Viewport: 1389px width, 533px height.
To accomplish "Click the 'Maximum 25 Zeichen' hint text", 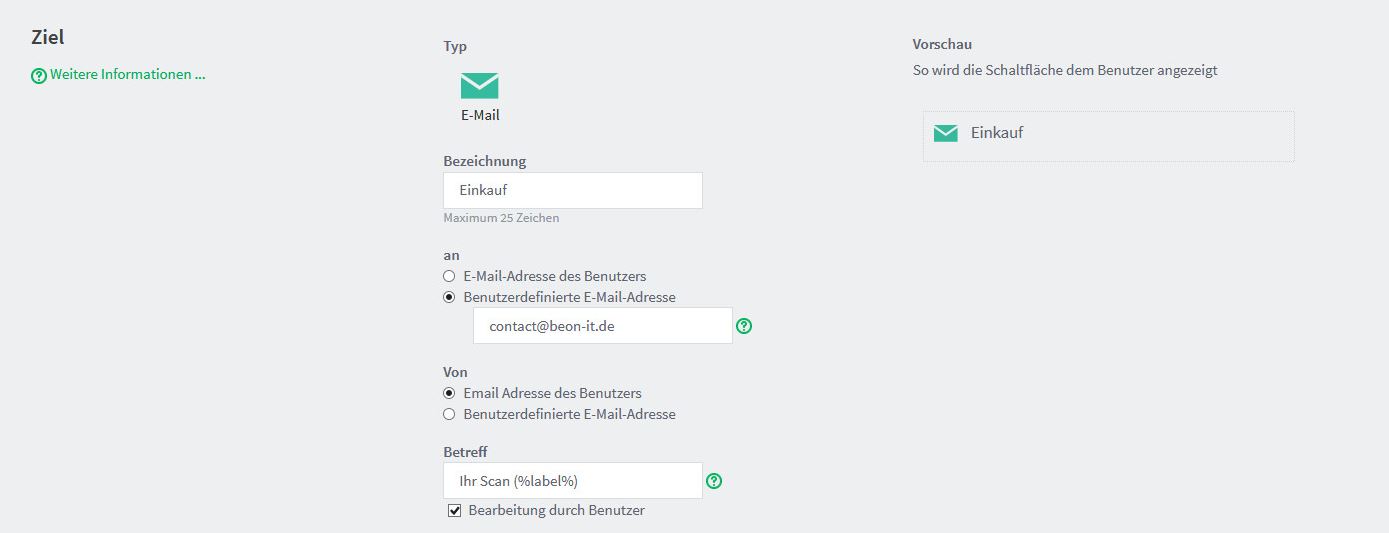I will pos(501,218).
